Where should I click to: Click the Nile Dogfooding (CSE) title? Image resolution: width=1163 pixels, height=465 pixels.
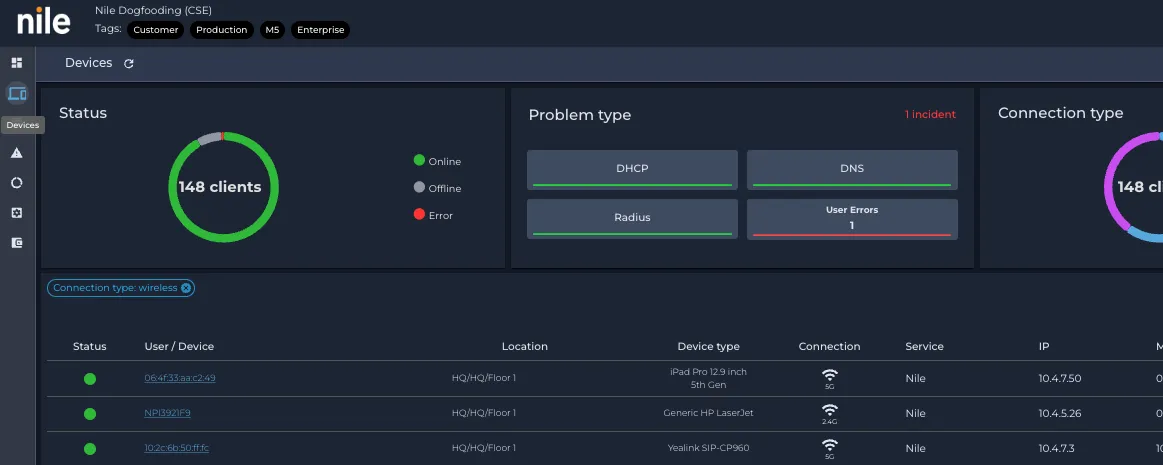(154, 10)
